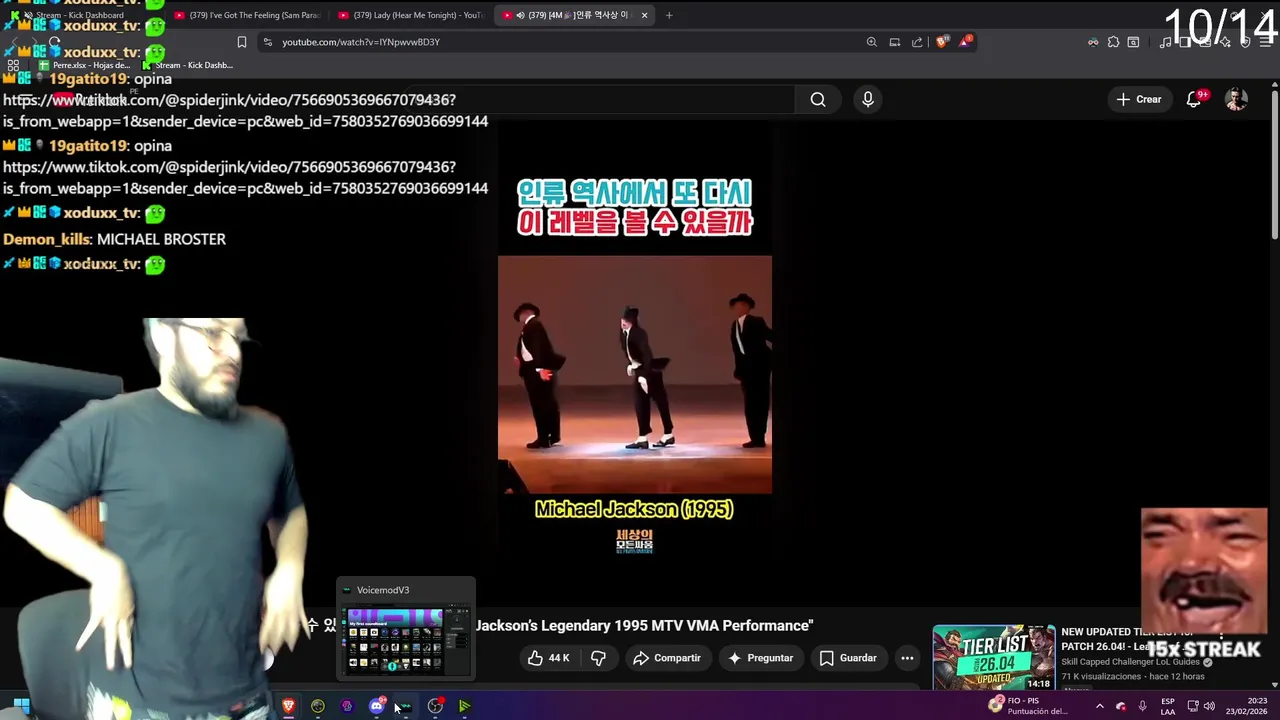This screenshot has height=720, width=1280.
Task: Switch to Stream - Kick Dashboard tab
Action: point(80,15)
